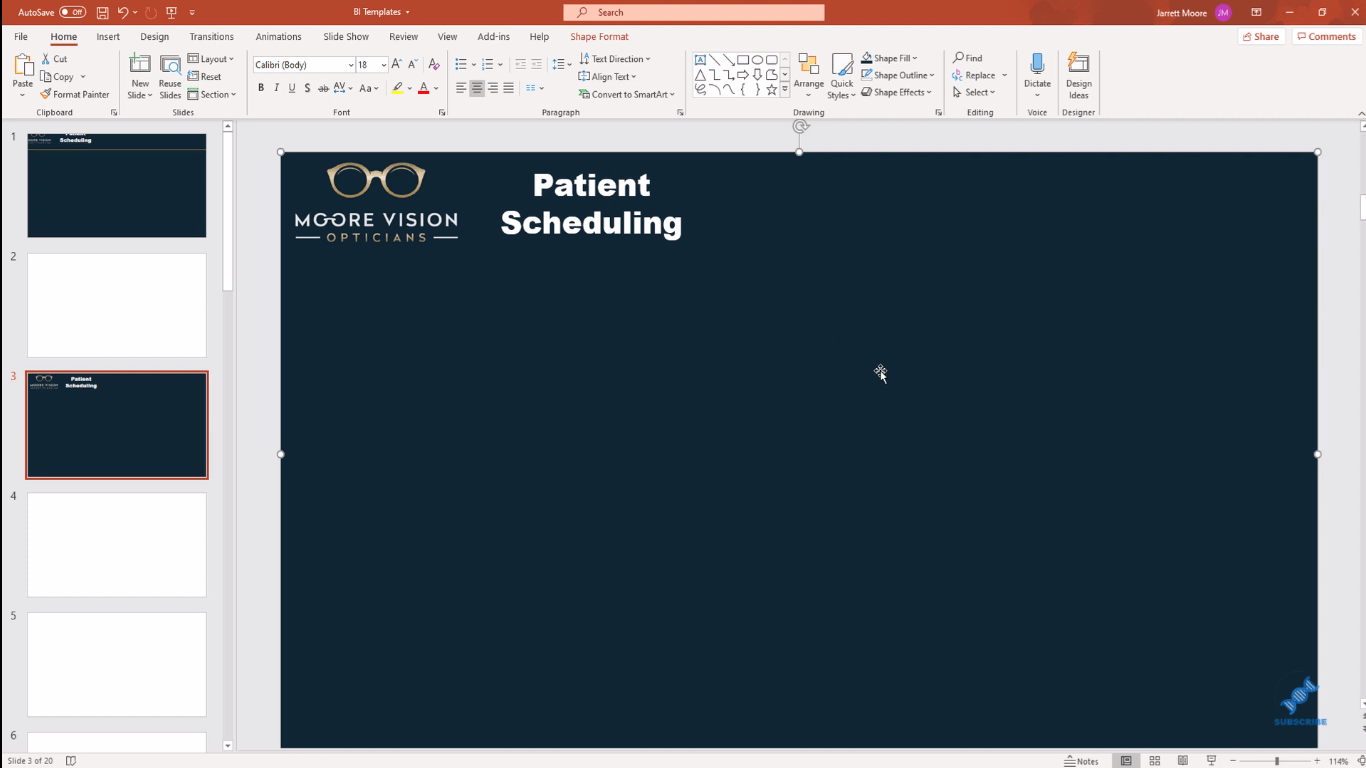Image resolution: width=1366 pixels, height=768 pixels.
Task: Apply bold formatting
Action: point(261,88)
